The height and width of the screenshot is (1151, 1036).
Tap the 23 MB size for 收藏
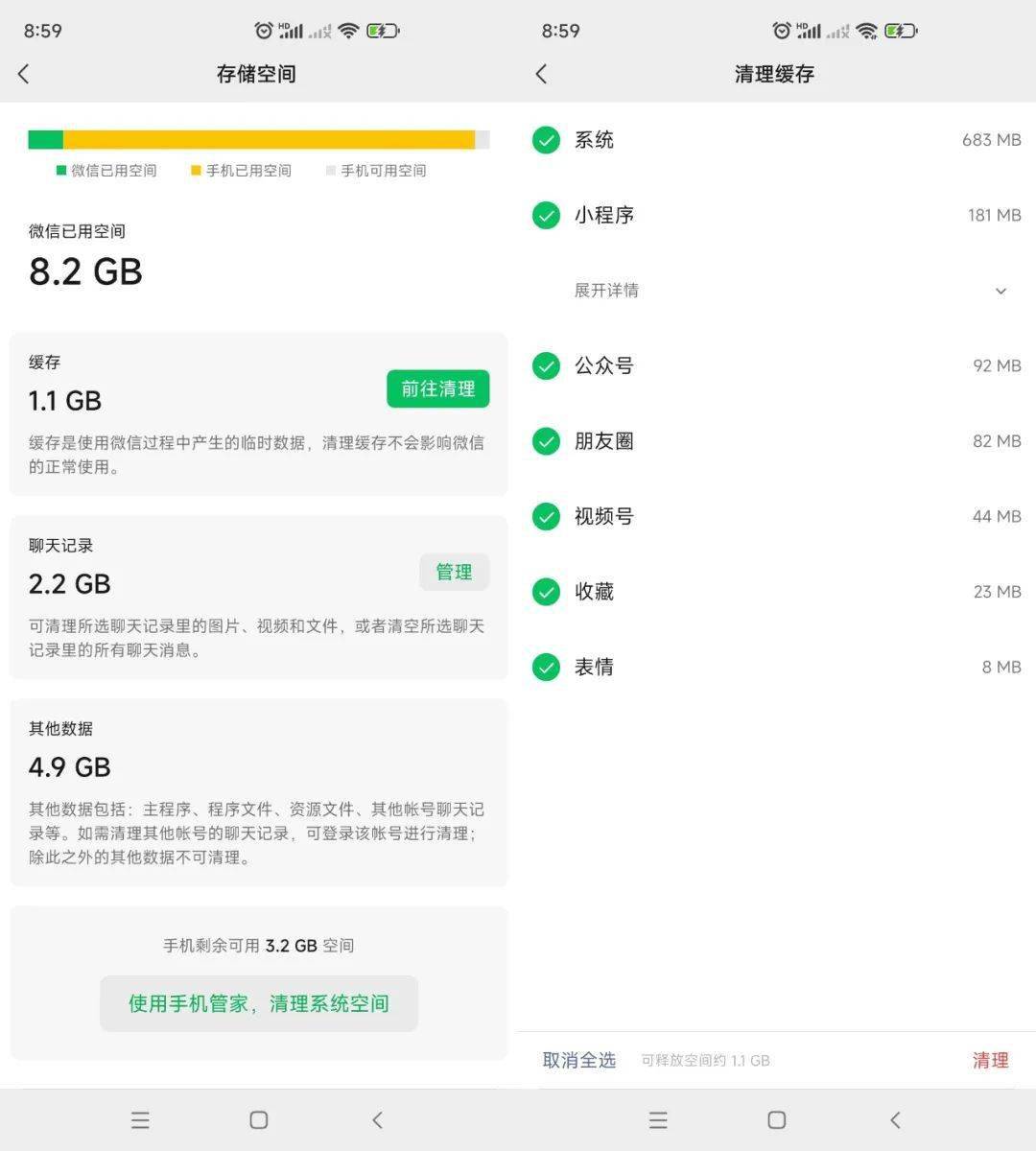[x=998, y=592]
